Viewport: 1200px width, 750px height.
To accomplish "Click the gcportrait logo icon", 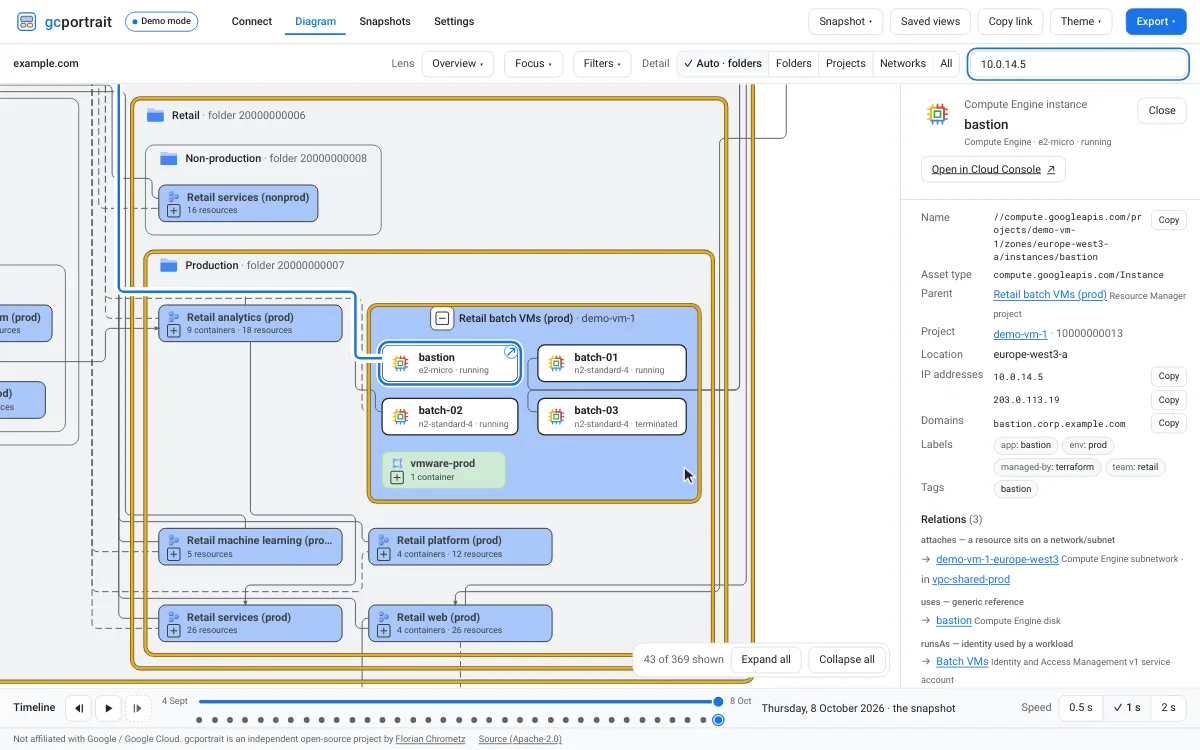I will click(x=27, y=21).
